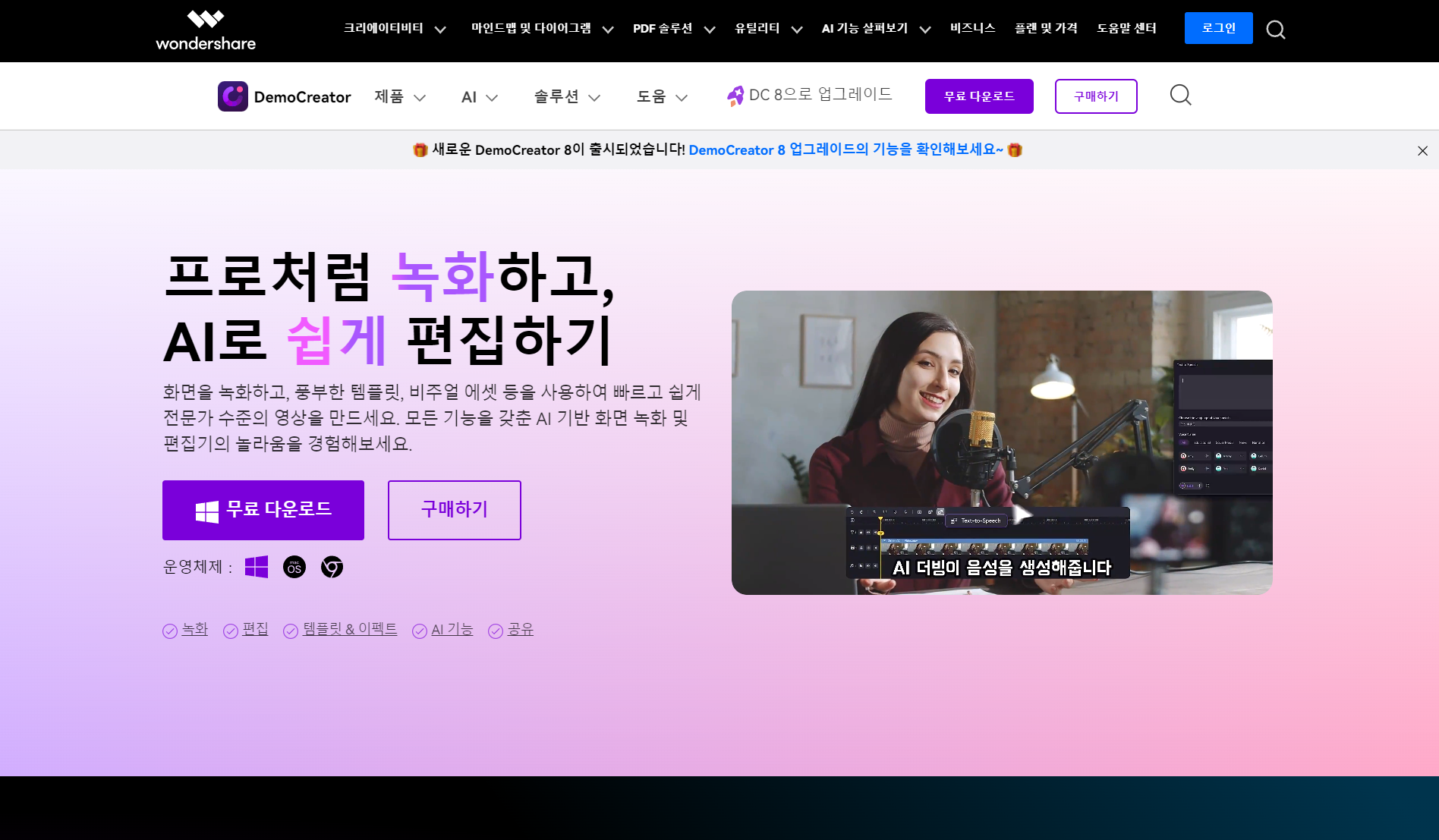Open the DemoCreator 8 업그레이드 banner link

(x=846, y=149)
